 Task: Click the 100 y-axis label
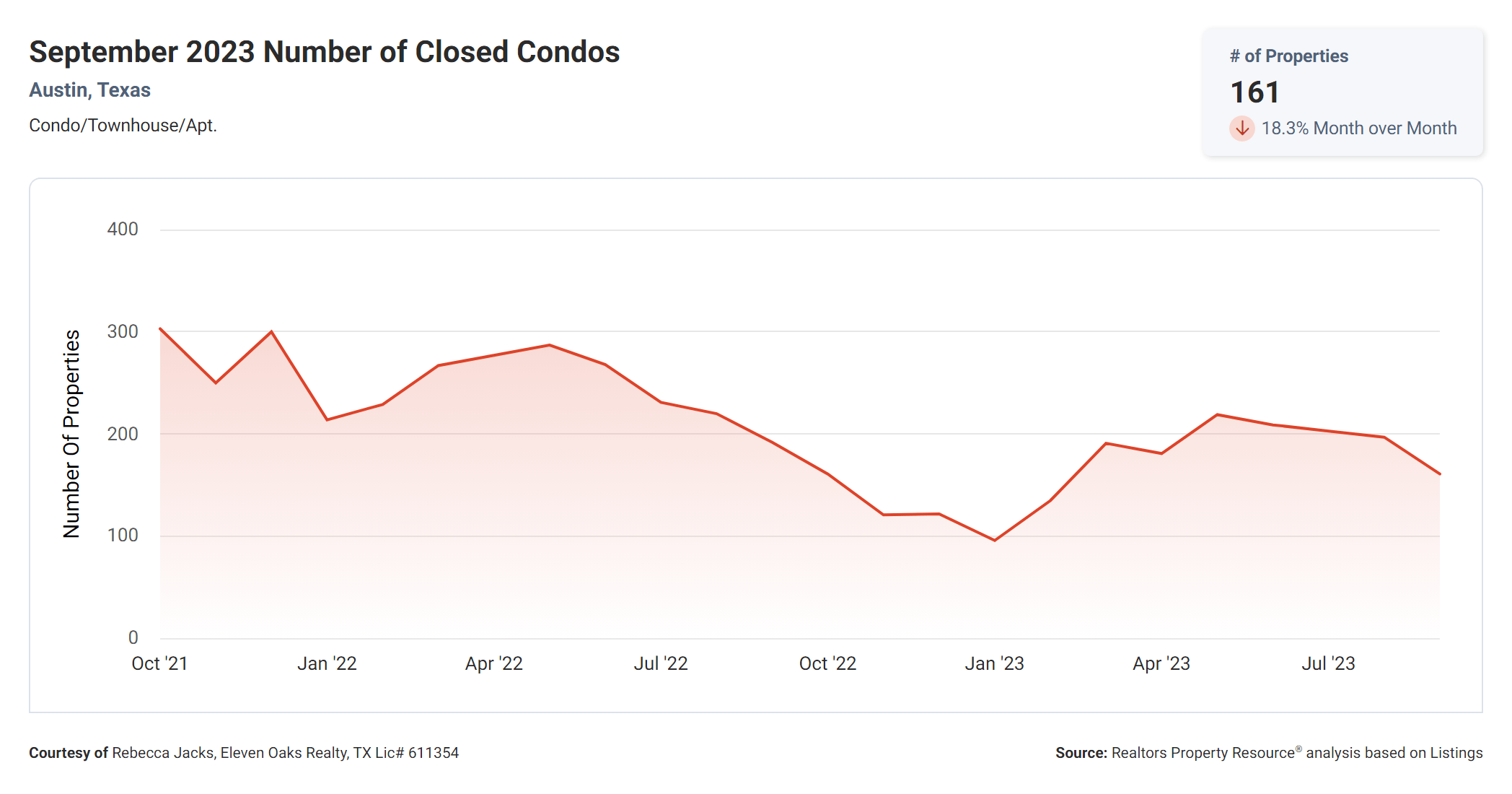(x=123, y=536)
